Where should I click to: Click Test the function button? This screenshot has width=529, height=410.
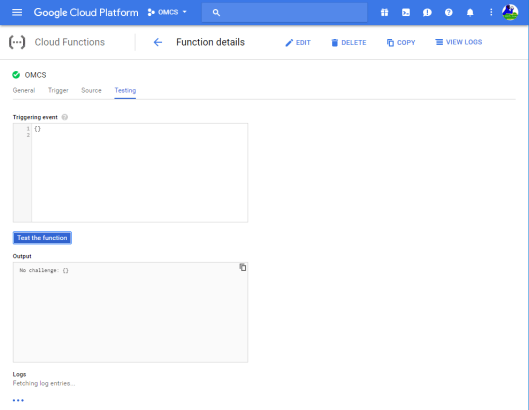[42, 238]
